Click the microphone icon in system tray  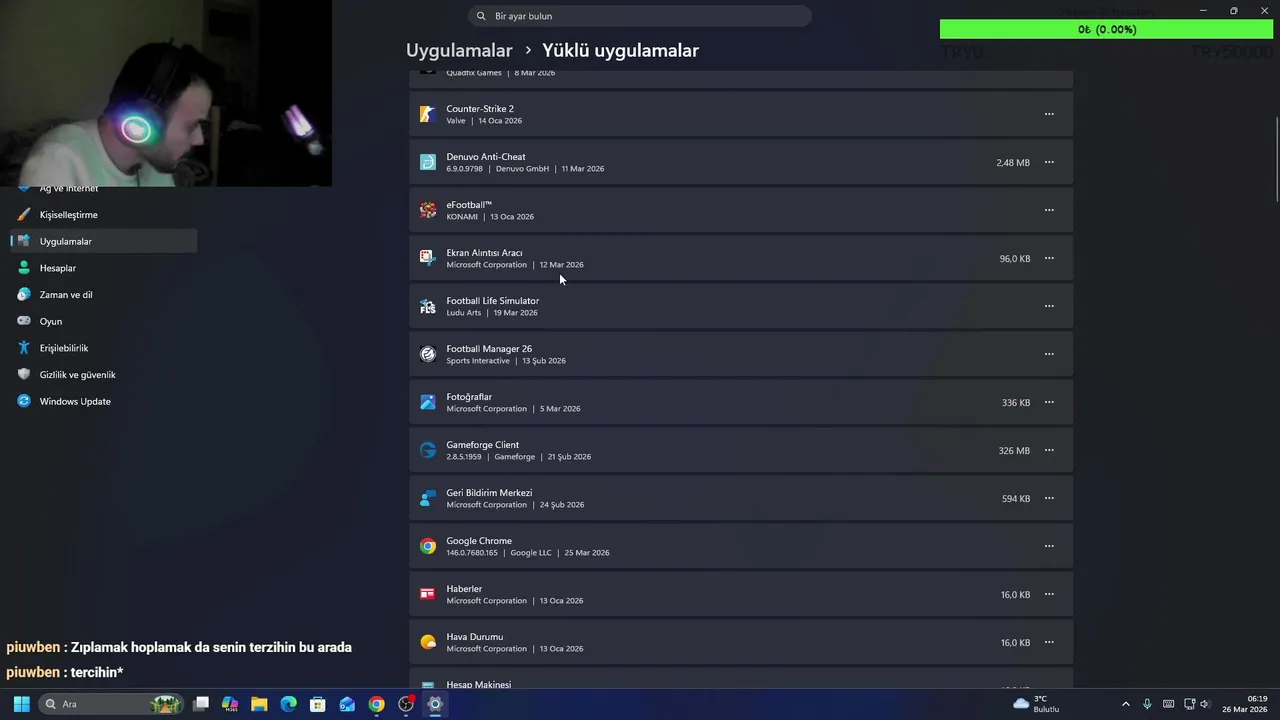click(1147, 704)
